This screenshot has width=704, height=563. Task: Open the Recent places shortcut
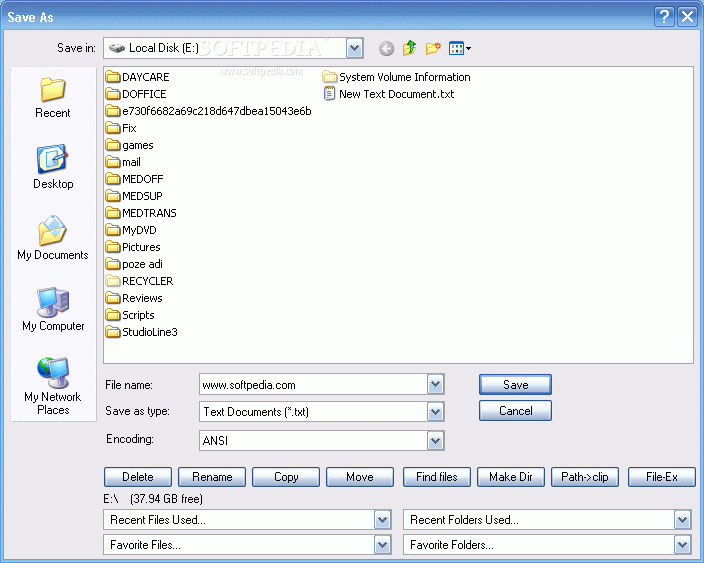(53, 97)
